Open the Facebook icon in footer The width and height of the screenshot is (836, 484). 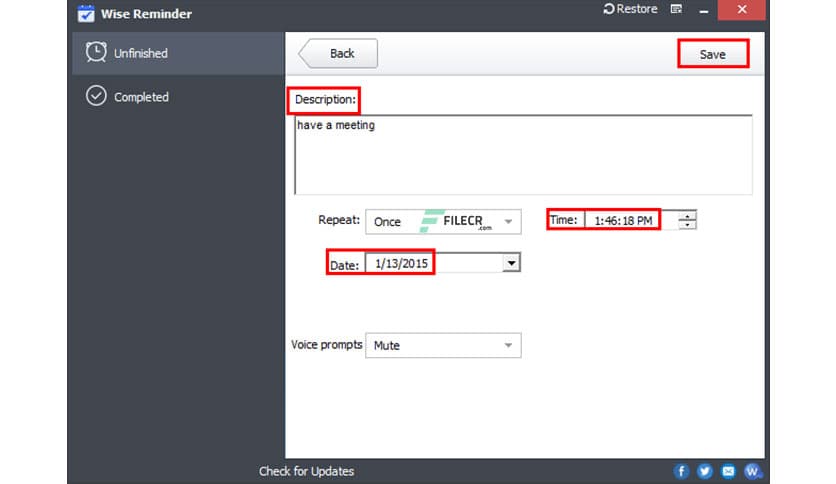(681, 471)
